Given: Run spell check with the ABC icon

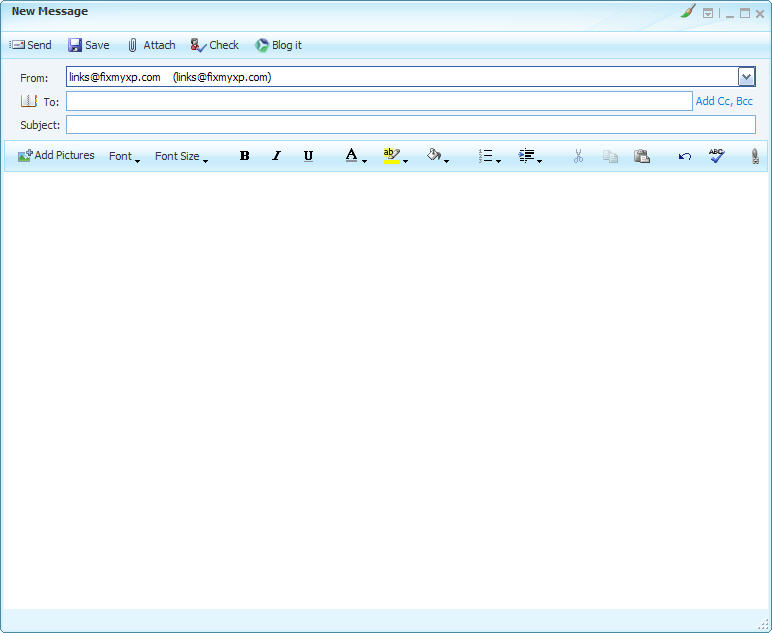Looking at the screenshot, I should [x=716, y=156].
